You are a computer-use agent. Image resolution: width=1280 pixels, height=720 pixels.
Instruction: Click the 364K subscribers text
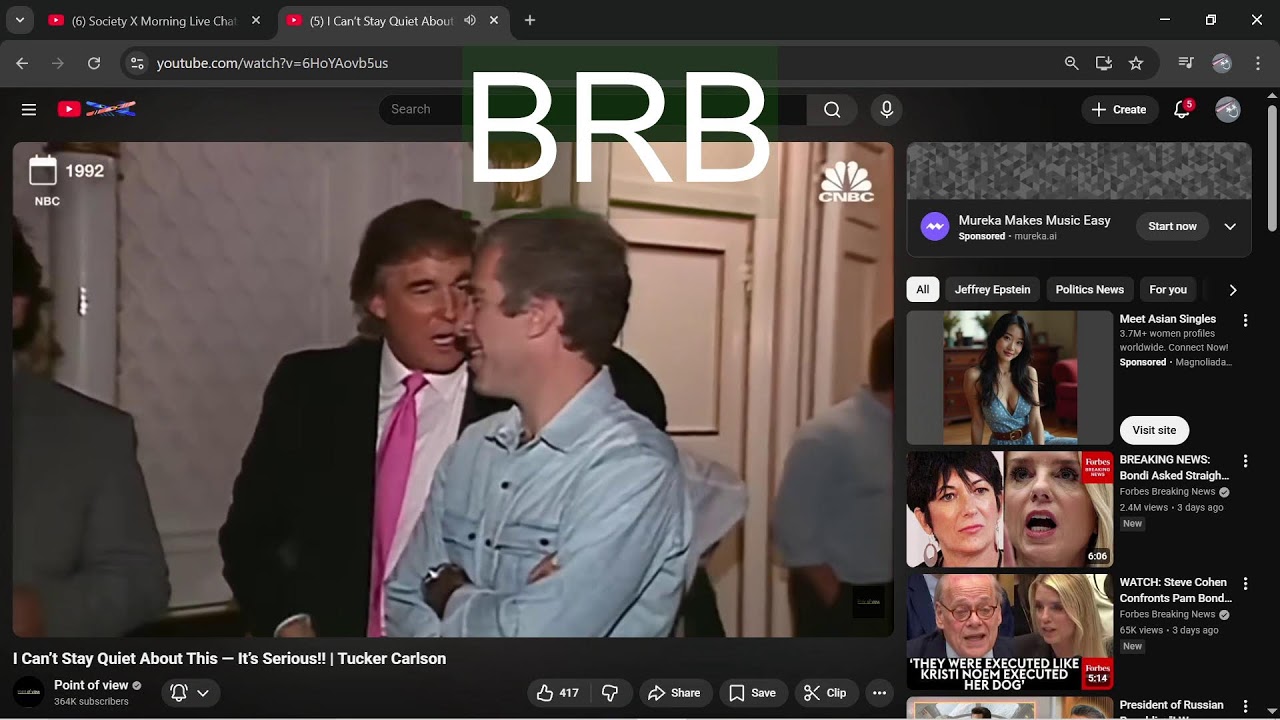[x=91, y=702]
